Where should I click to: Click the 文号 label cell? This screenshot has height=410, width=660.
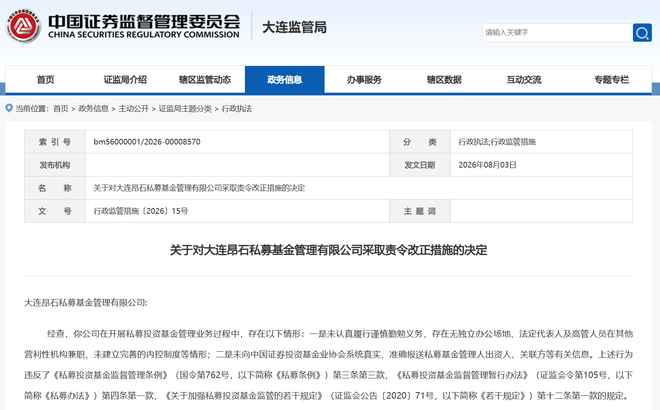[55, 211]
